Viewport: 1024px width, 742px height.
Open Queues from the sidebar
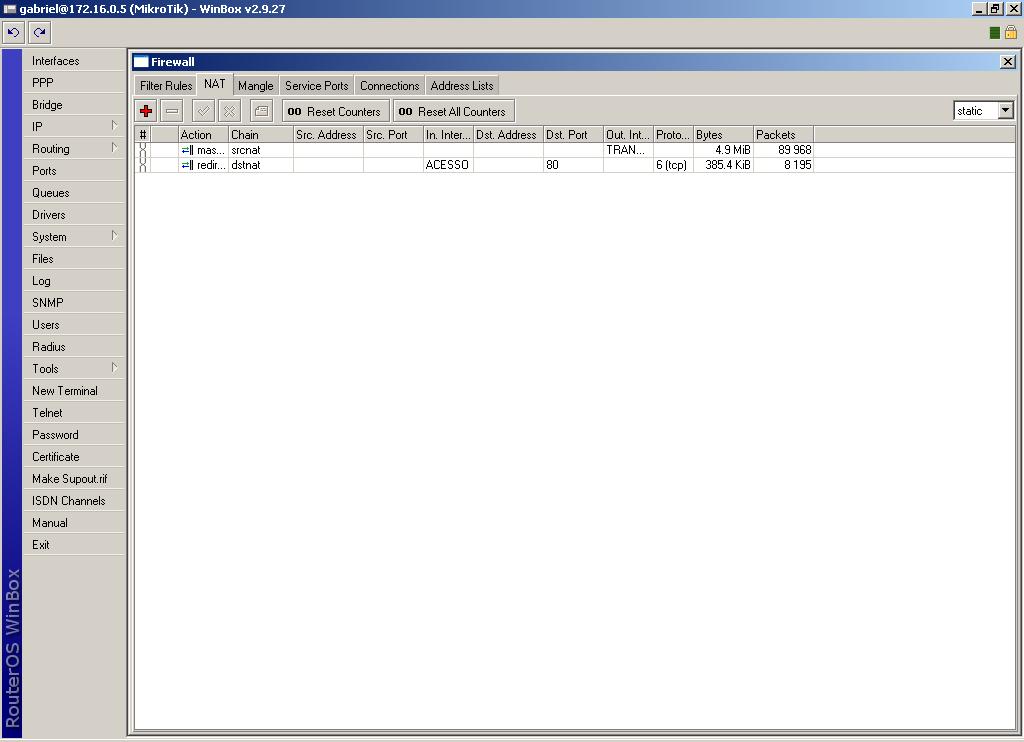pos(74,193)
